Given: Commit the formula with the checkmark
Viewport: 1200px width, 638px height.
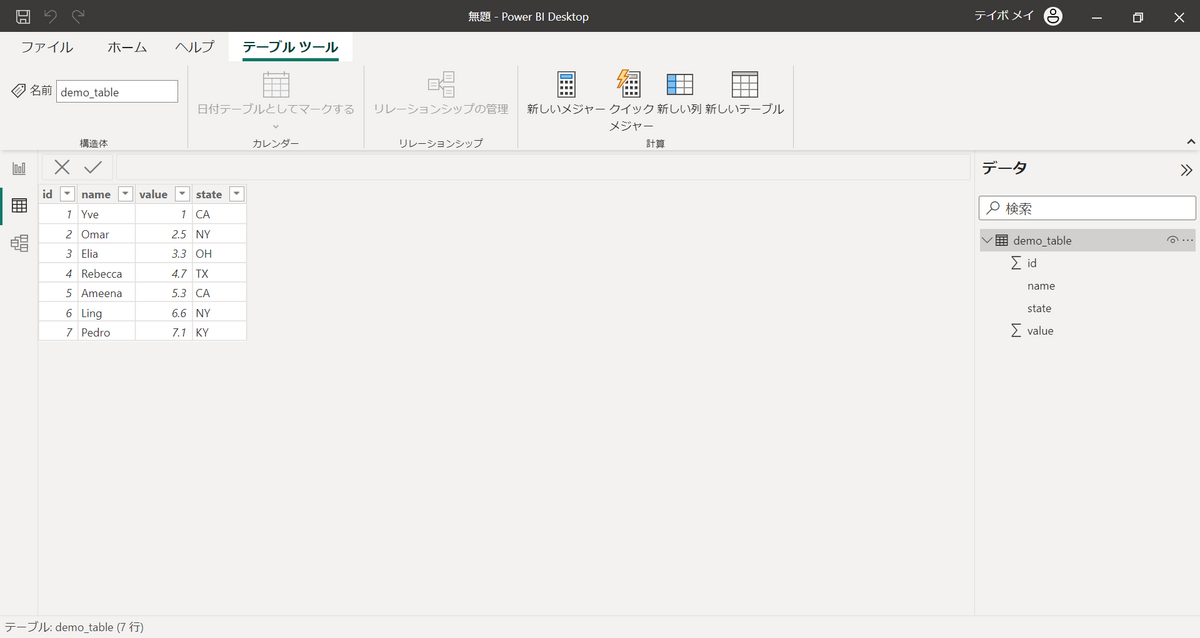Looking at the screenshot, I should (x=92, y=166).
